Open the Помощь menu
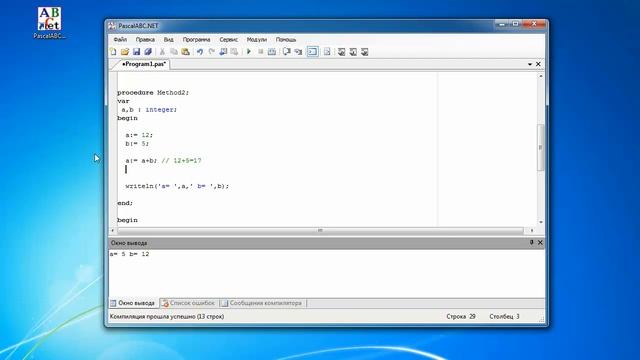Viewport: 640px width, 360px height. [286, 40]
